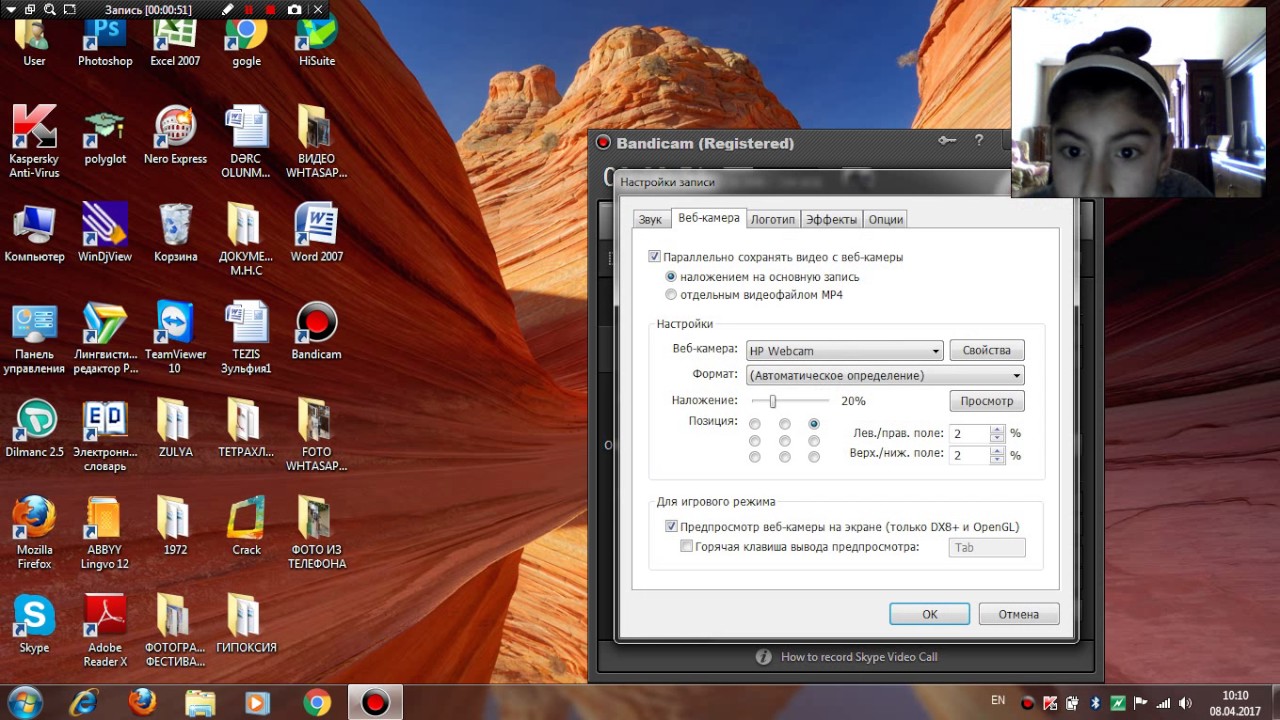Click the Просмотр preview button
This screenshot has width=1280, height=720.
(x=987, y=401)
